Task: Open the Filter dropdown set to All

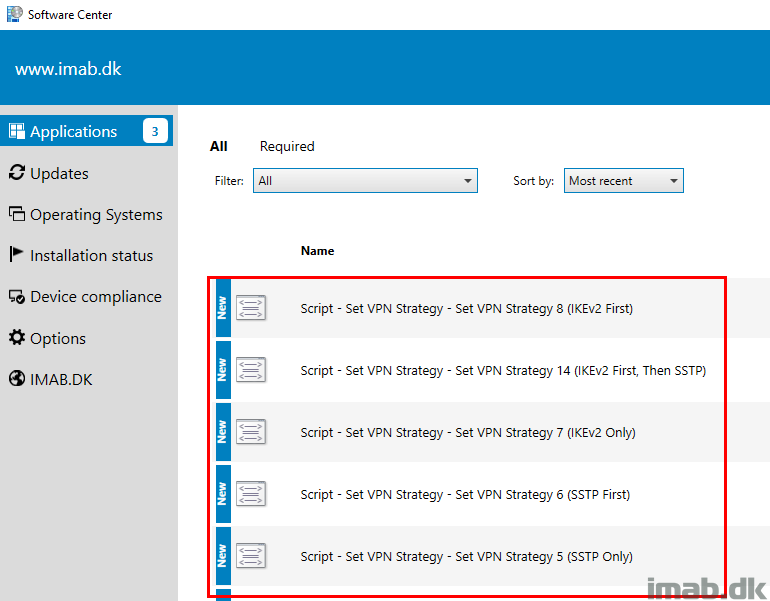Action: [x=365, y=181]
